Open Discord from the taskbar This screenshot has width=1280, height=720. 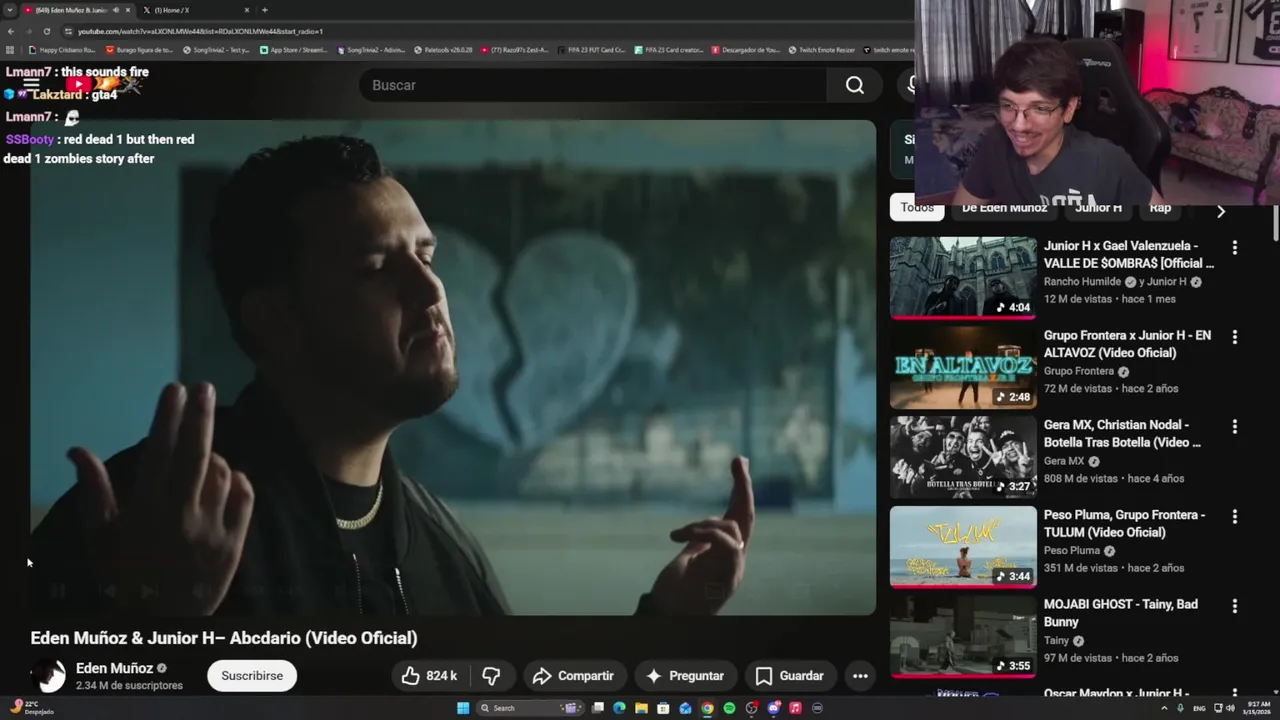pos(773,708)
